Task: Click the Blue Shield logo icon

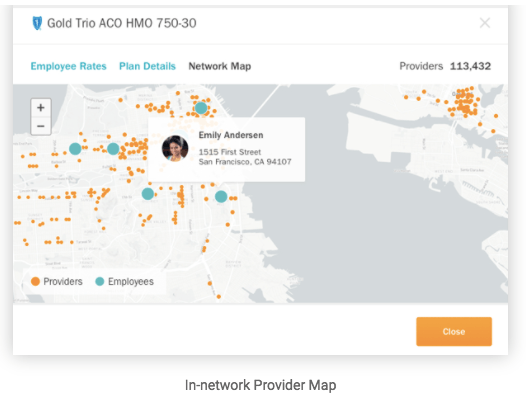Action: pos(37,23)
